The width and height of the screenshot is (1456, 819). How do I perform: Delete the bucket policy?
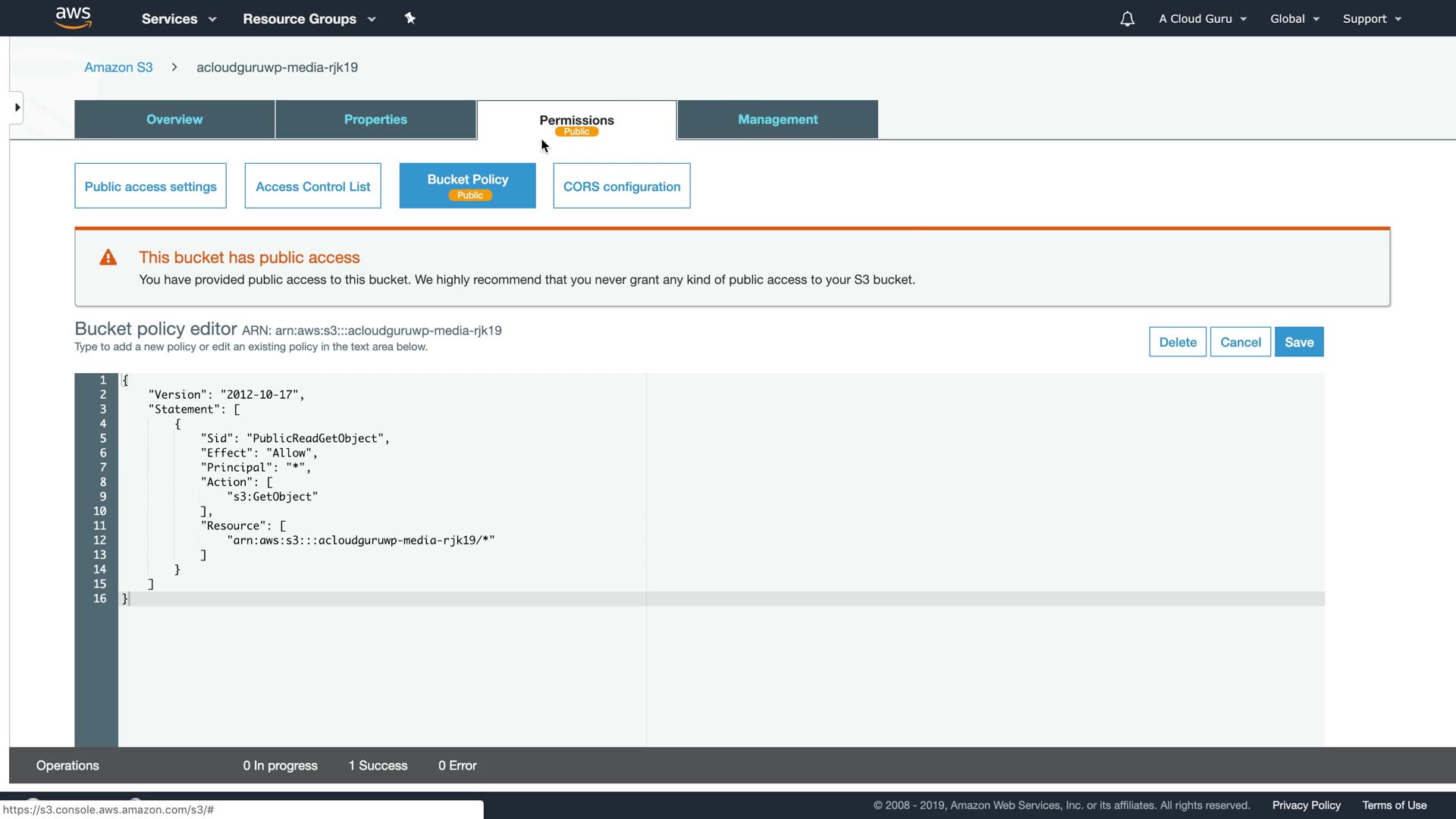[x=1177, y=343]
